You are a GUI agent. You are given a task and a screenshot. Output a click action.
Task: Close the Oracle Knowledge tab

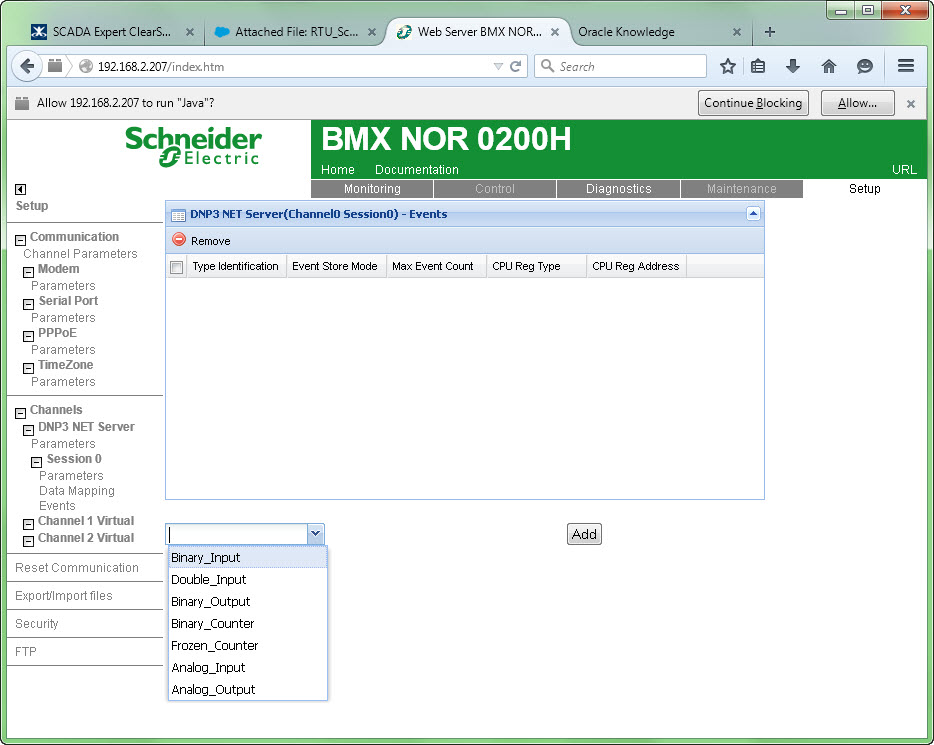737,32
